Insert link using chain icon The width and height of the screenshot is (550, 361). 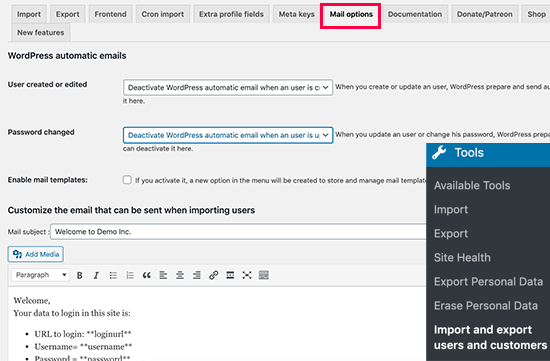(213, 275)
